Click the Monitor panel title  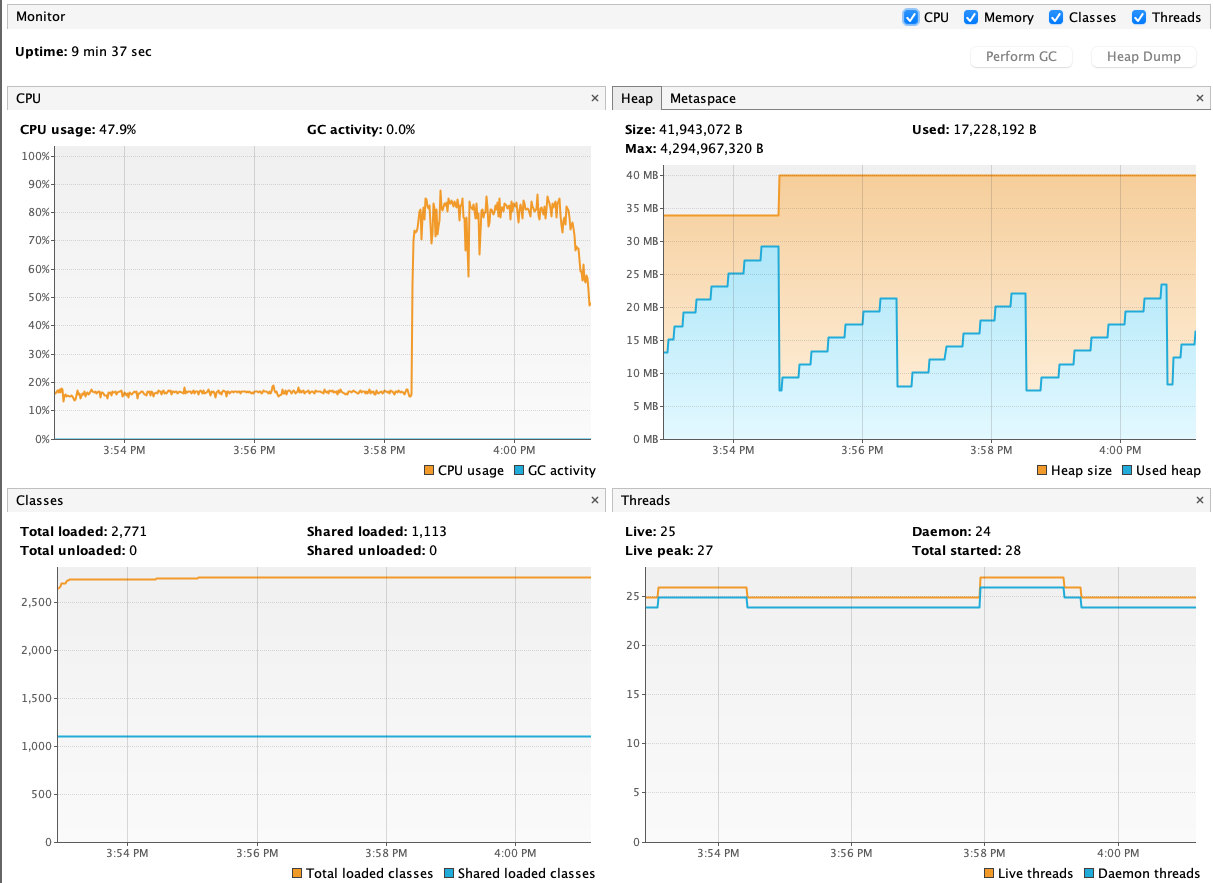(40, 17)
